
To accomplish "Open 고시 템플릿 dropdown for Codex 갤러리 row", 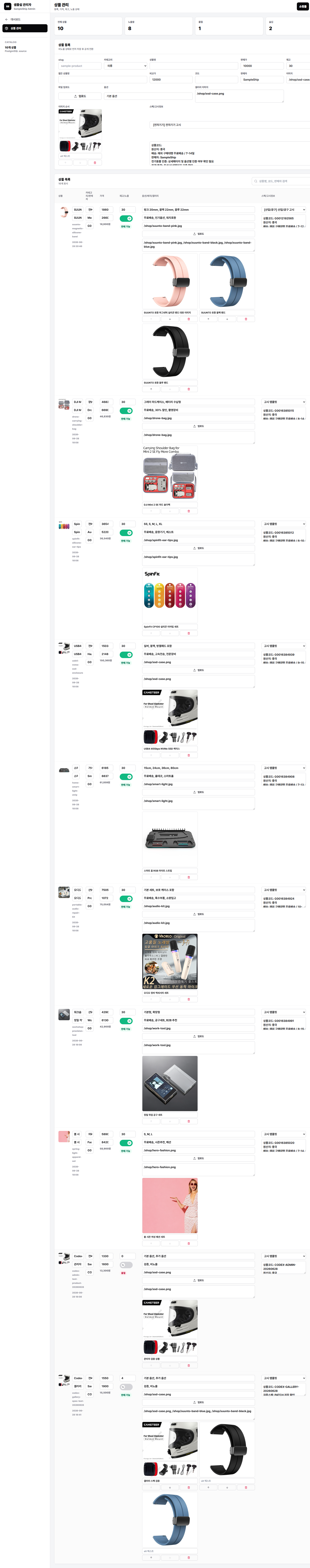I will 284,1378.
